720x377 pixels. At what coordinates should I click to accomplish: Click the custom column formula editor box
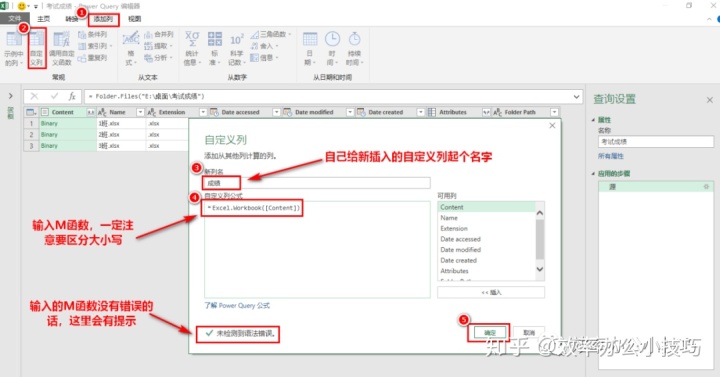pos(317,249)
